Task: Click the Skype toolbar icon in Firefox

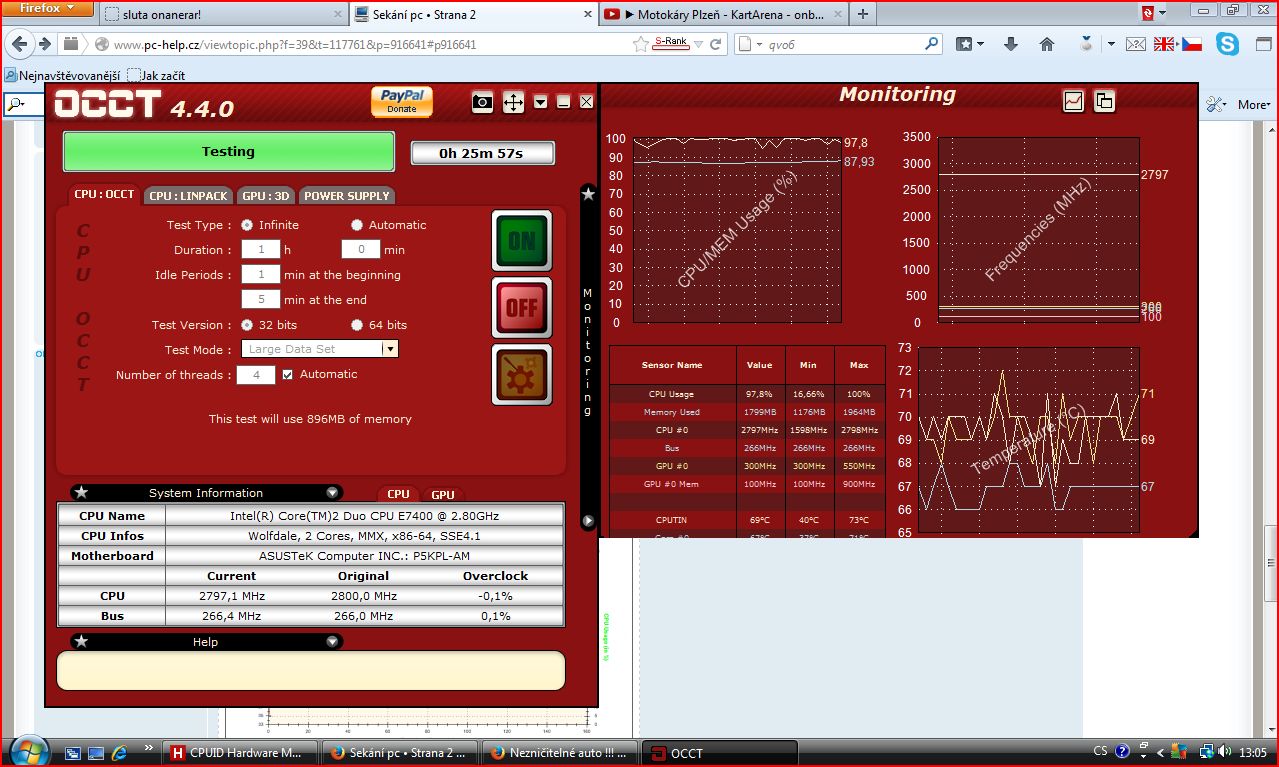Action: point(1227,44)
